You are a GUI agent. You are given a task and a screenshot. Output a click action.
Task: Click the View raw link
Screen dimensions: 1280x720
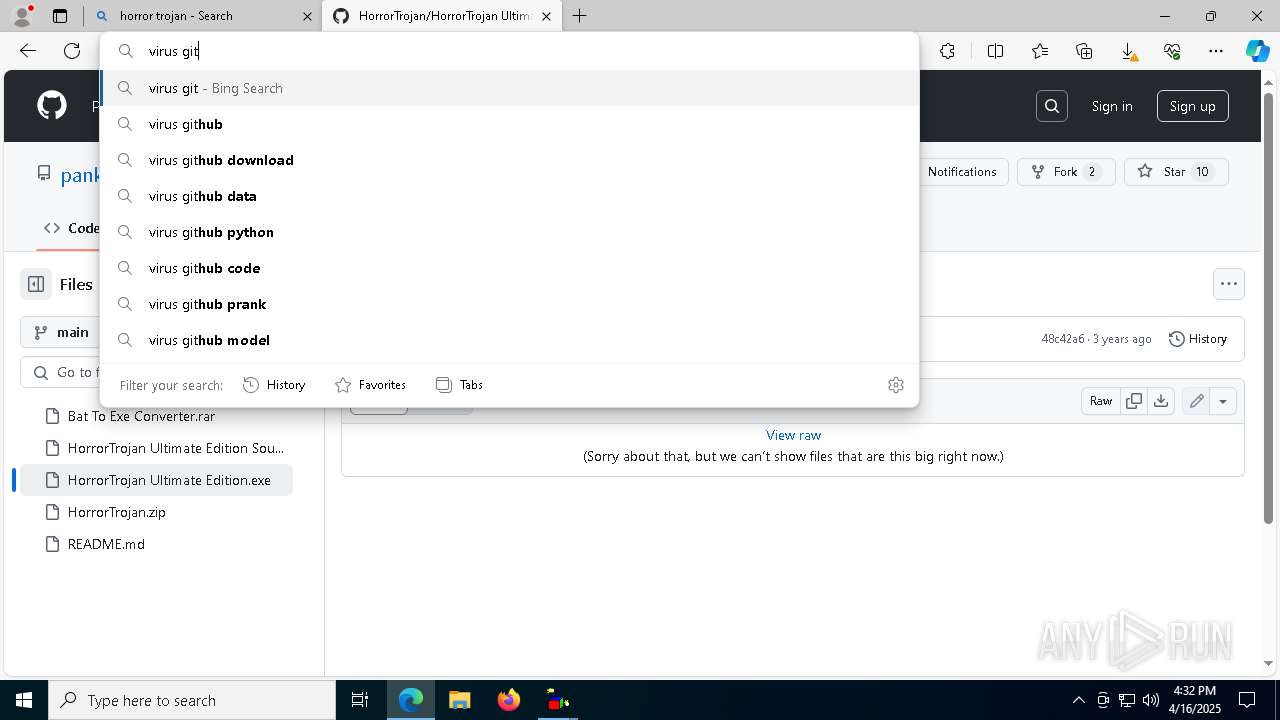pos(793,435)
